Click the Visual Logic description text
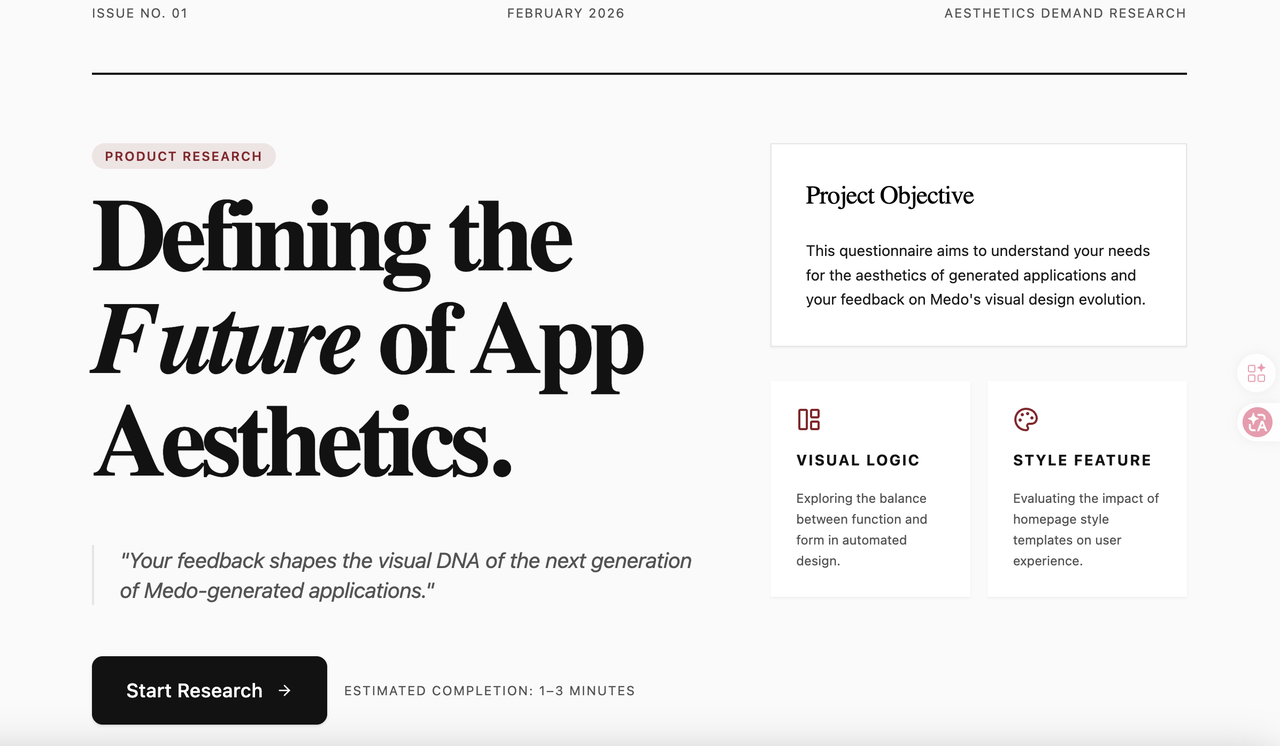The image size is (1280, 746). pyautogui.click(x=861, y=529)
